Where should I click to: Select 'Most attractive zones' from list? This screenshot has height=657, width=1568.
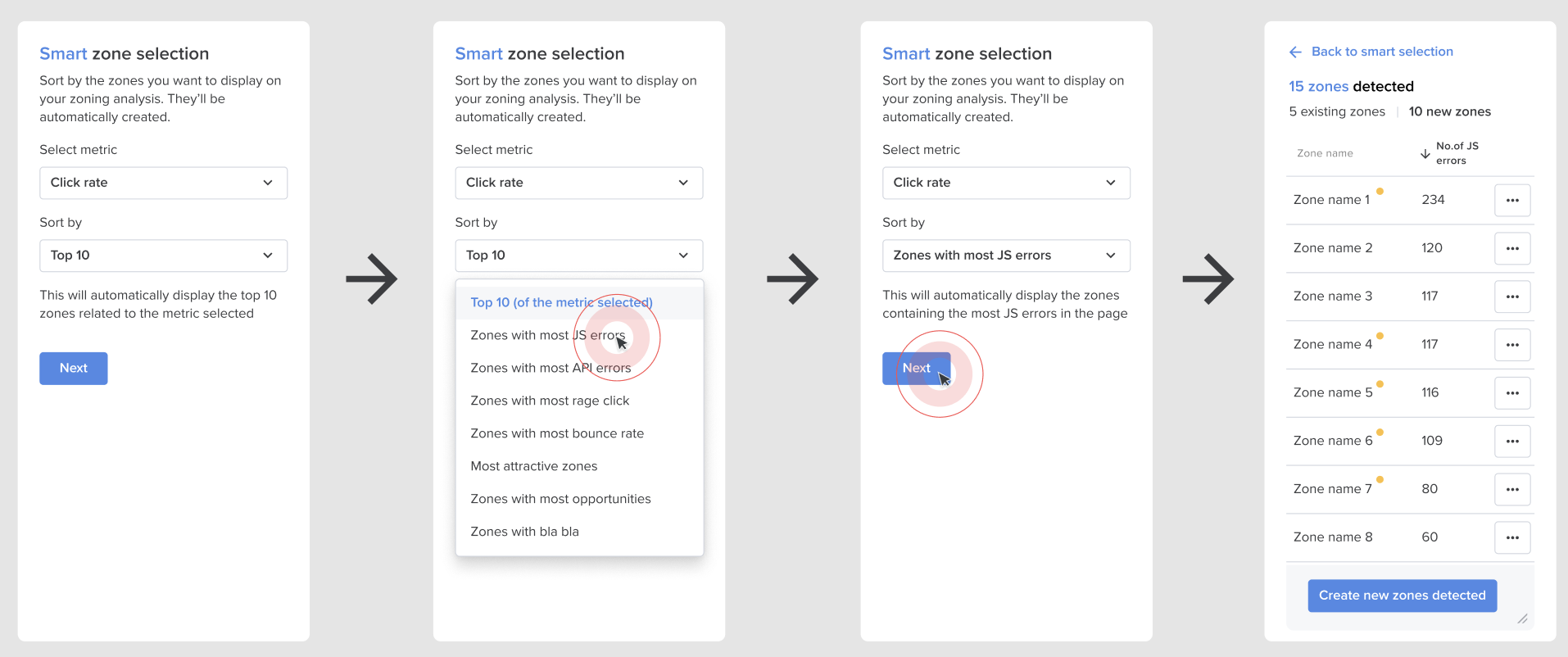point(533,466)
